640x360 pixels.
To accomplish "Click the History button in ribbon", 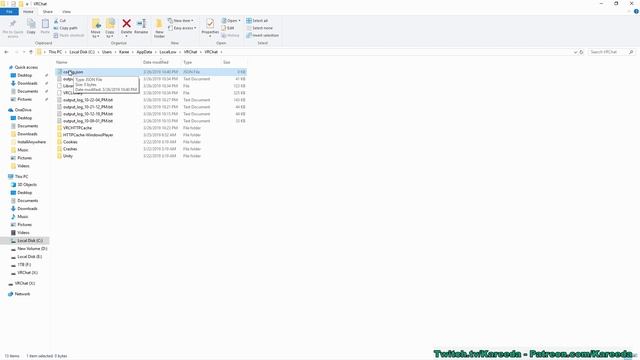I will [231, 35].
